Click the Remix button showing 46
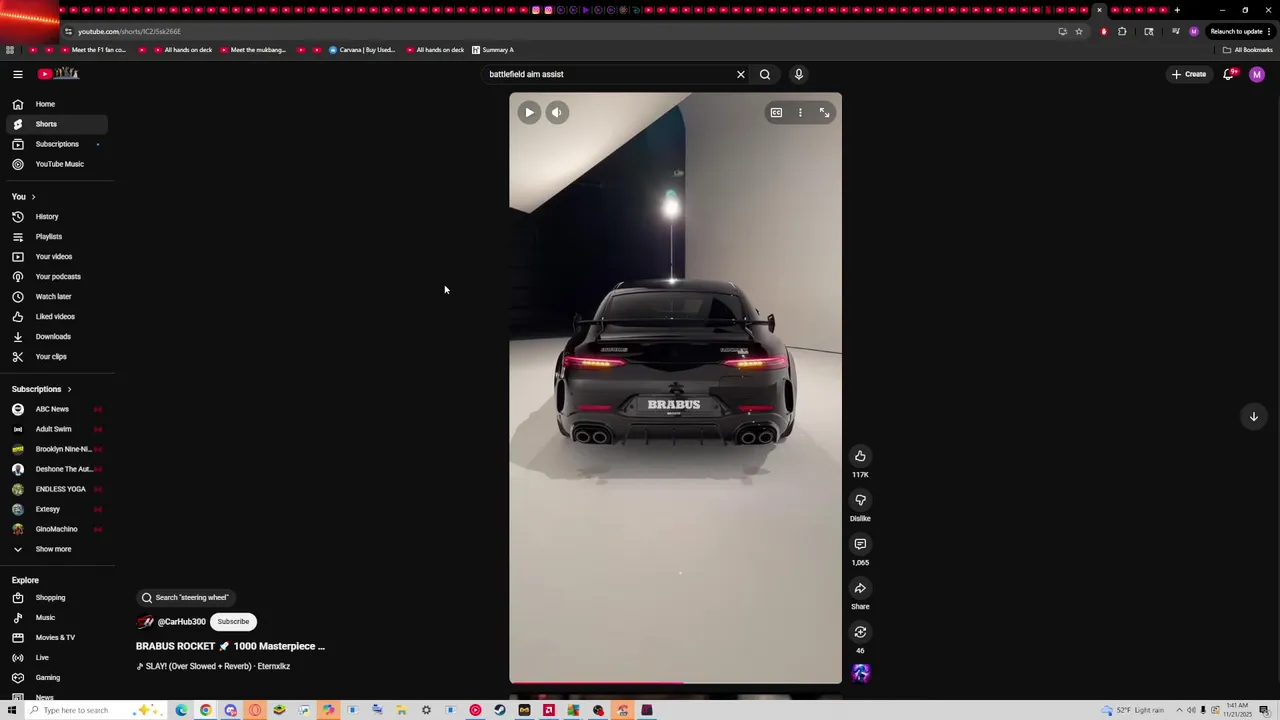 coord(860,632)
